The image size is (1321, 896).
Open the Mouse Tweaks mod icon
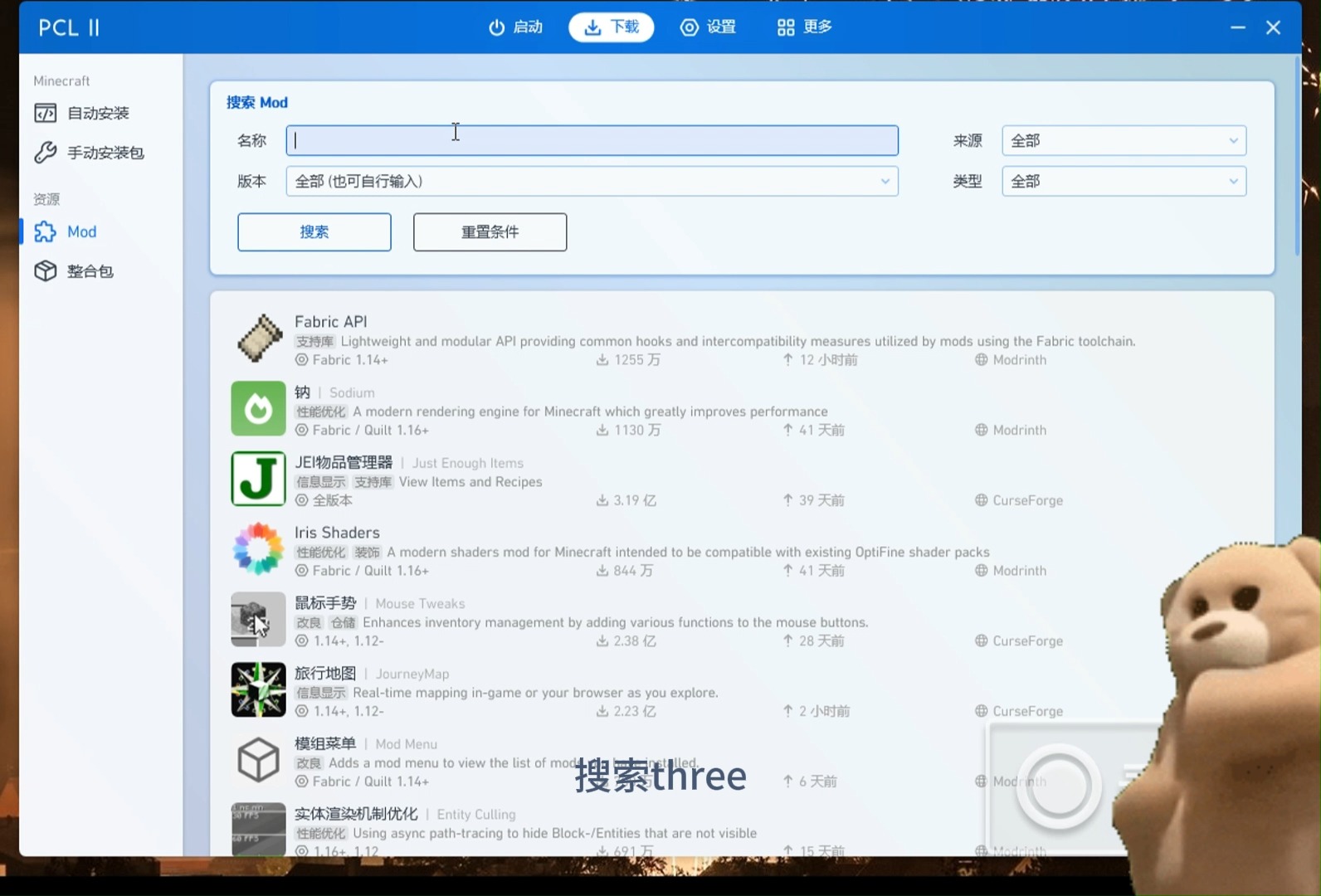(258, 620)
